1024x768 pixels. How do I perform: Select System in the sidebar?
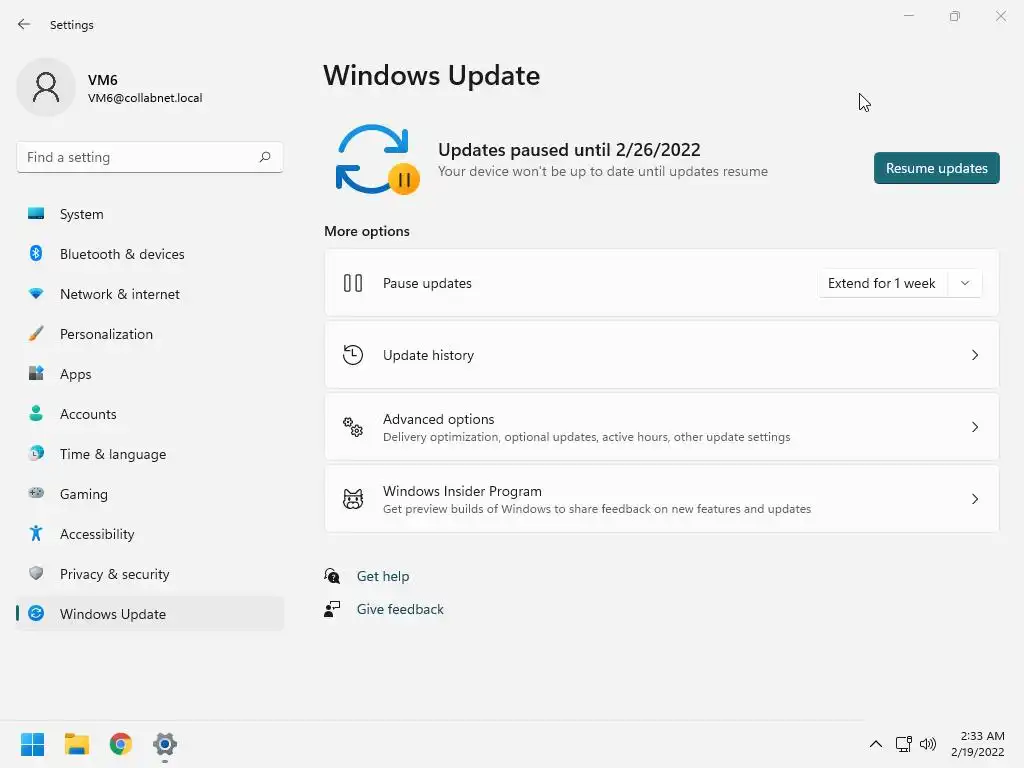150,214
